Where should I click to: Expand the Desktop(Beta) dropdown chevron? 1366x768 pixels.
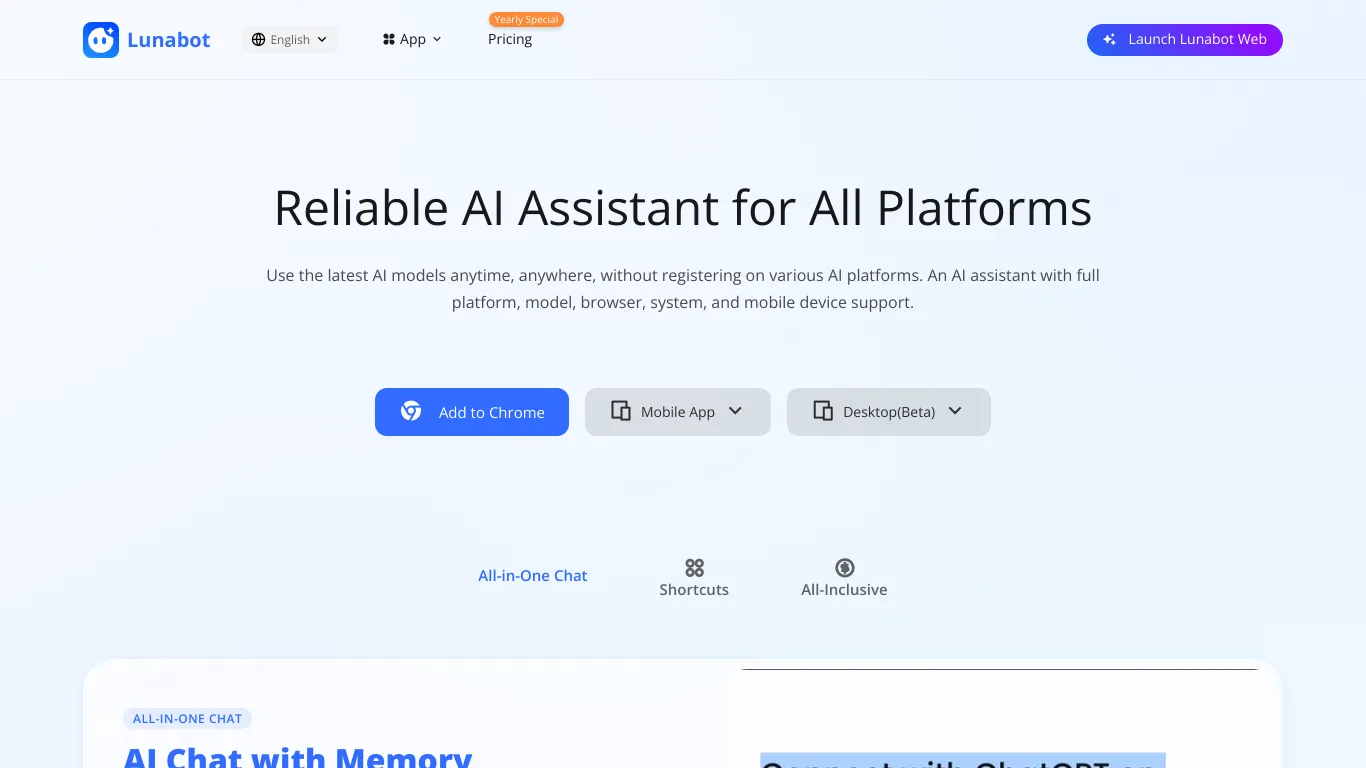click(x=955, y=411)
